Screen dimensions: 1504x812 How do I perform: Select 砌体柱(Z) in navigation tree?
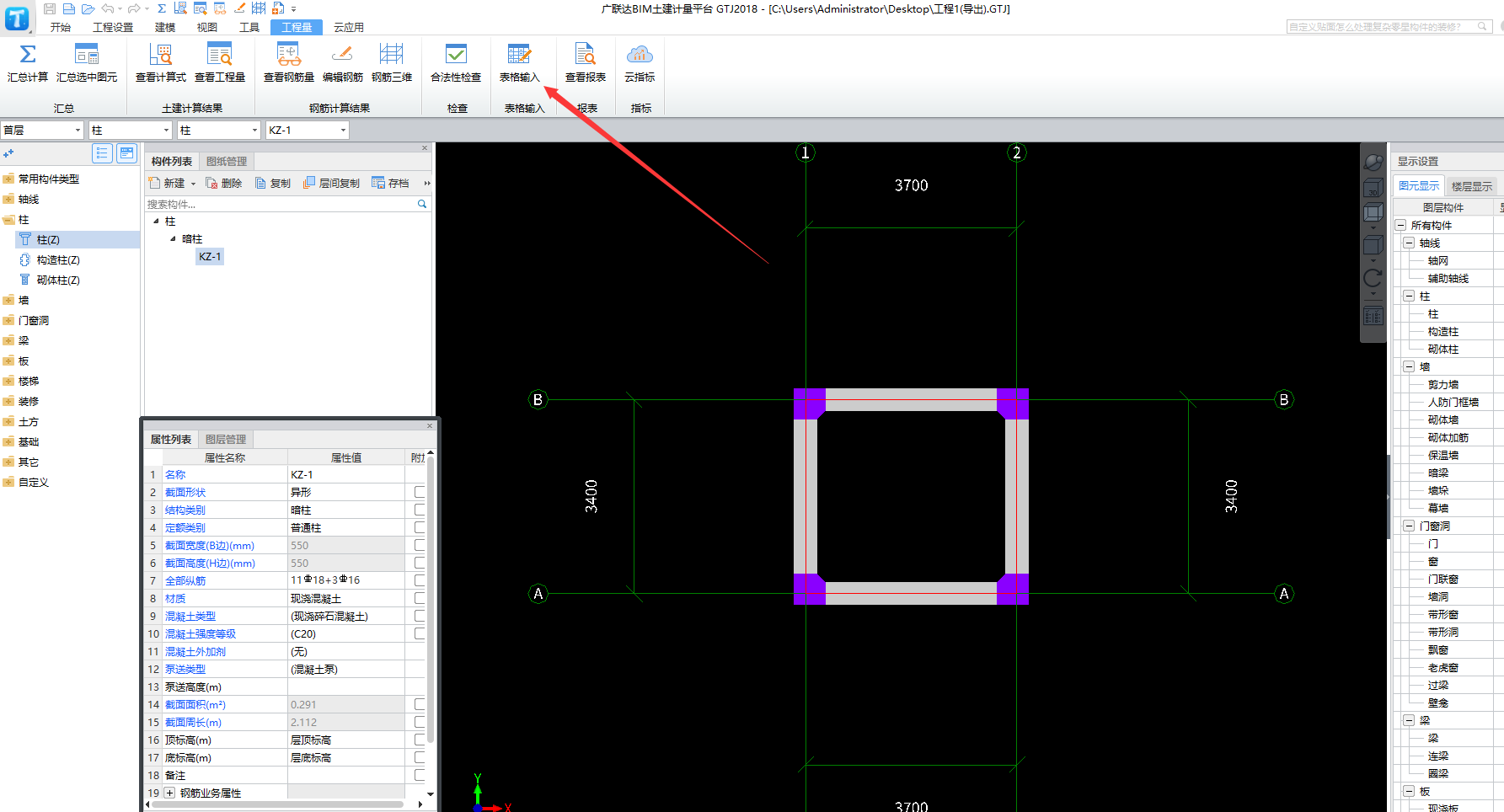click(58, 280)
